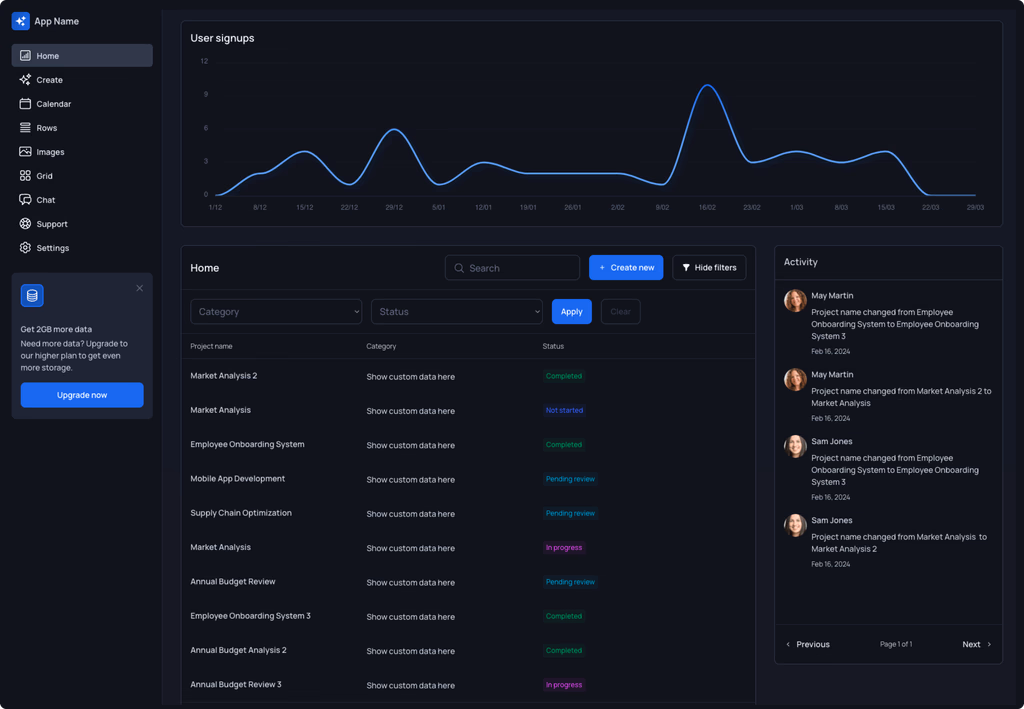The image size is (1024, 709).
Task: Click inside the Search field
Action: [x=512, y=267]
